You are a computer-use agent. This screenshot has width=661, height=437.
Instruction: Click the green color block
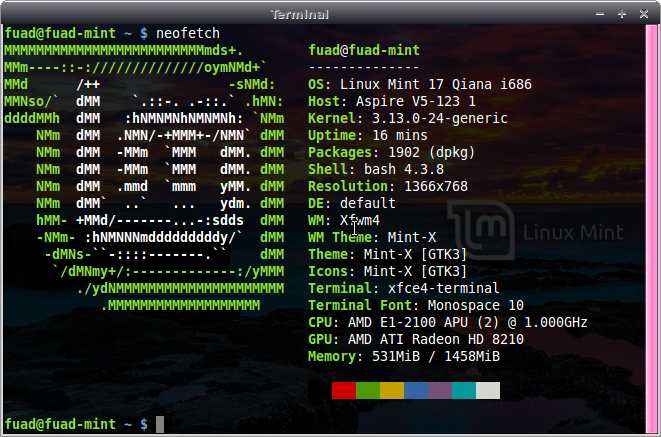(x=368, y=391)
